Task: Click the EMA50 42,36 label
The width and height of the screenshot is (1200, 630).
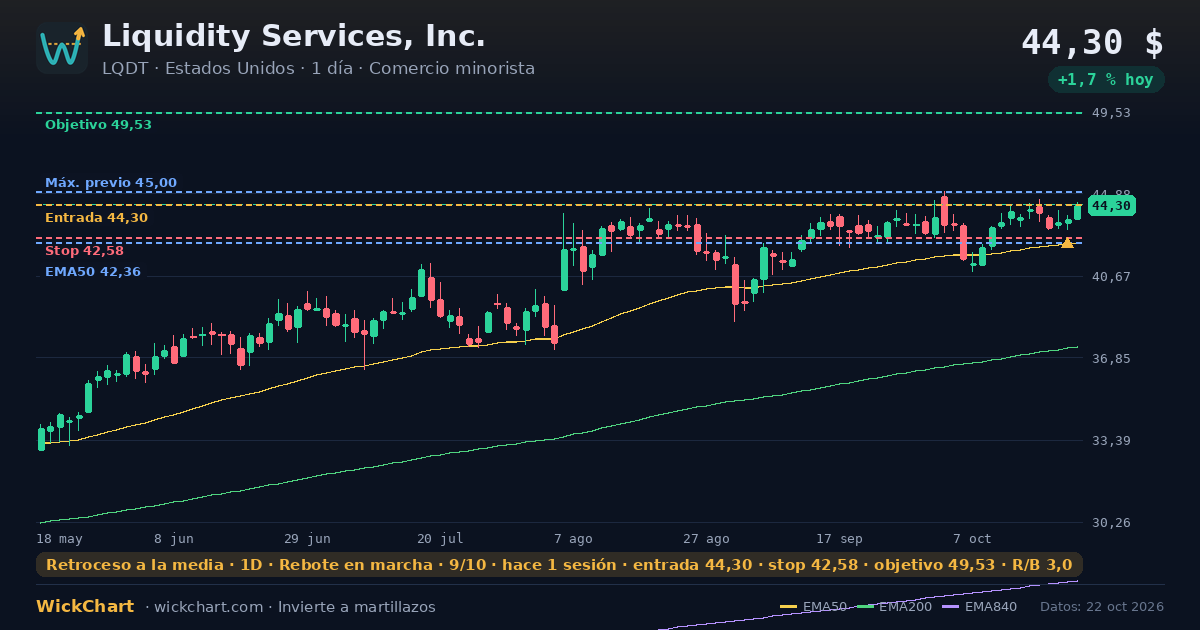Action: pos(93,272)
